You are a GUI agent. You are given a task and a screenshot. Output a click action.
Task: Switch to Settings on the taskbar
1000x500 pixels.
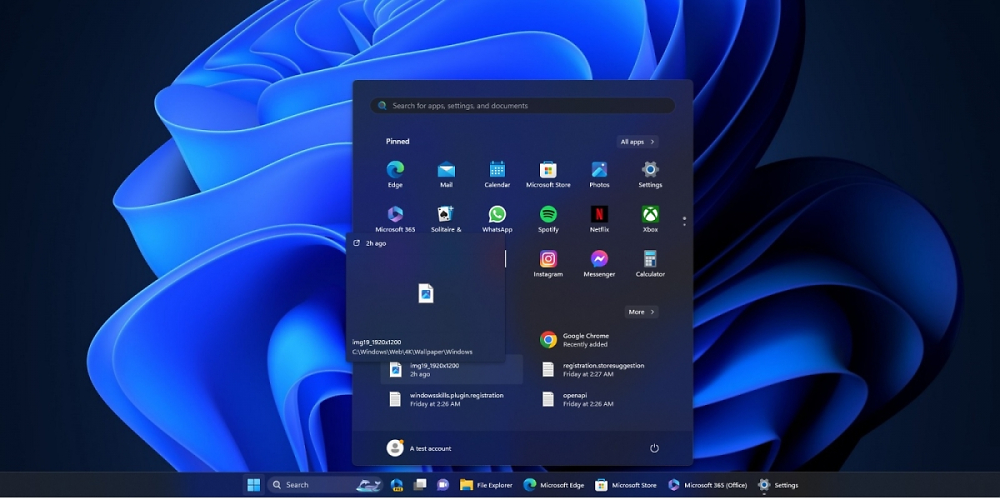tap(778, 485)
